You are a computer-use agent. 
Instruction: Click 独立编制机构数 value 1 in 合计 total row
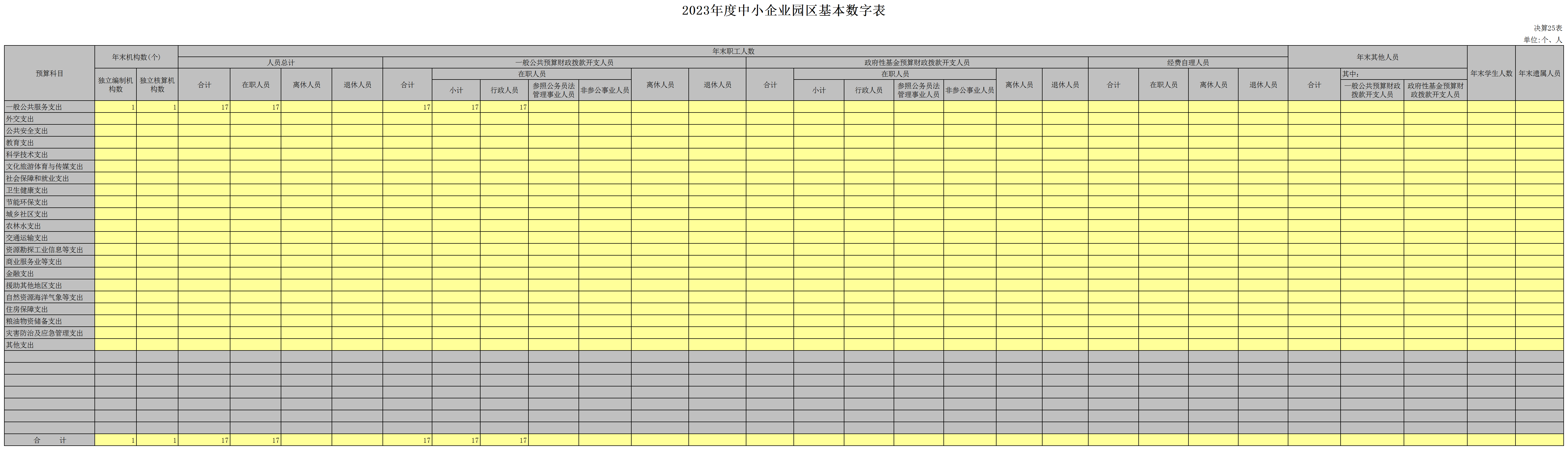(x=116, y=440)
